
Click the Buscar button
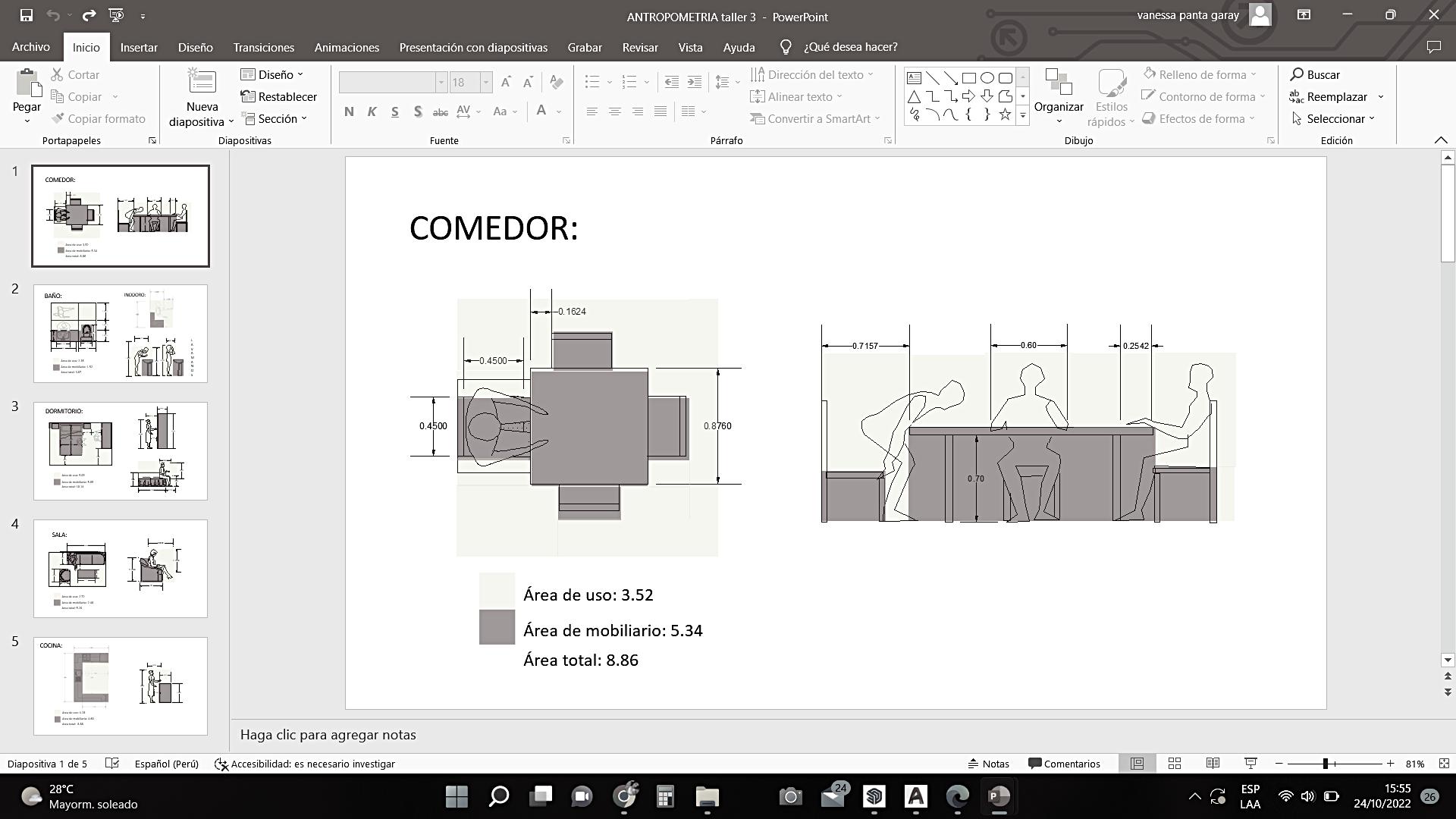click(1315, 74)
